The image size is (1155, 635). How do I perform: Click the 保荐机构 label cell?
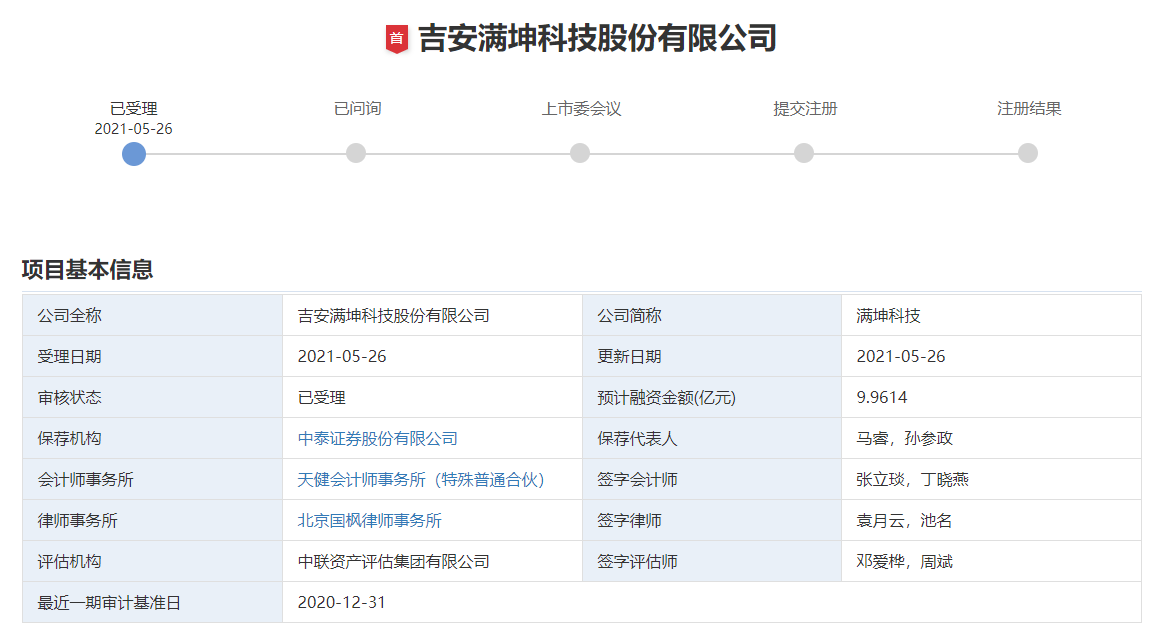[152, 438]
